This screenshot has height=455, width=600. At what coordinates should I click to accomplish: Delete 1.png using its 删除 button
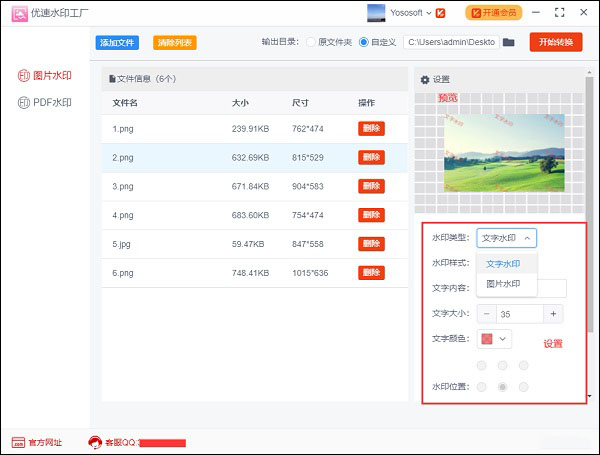[371, 129]
